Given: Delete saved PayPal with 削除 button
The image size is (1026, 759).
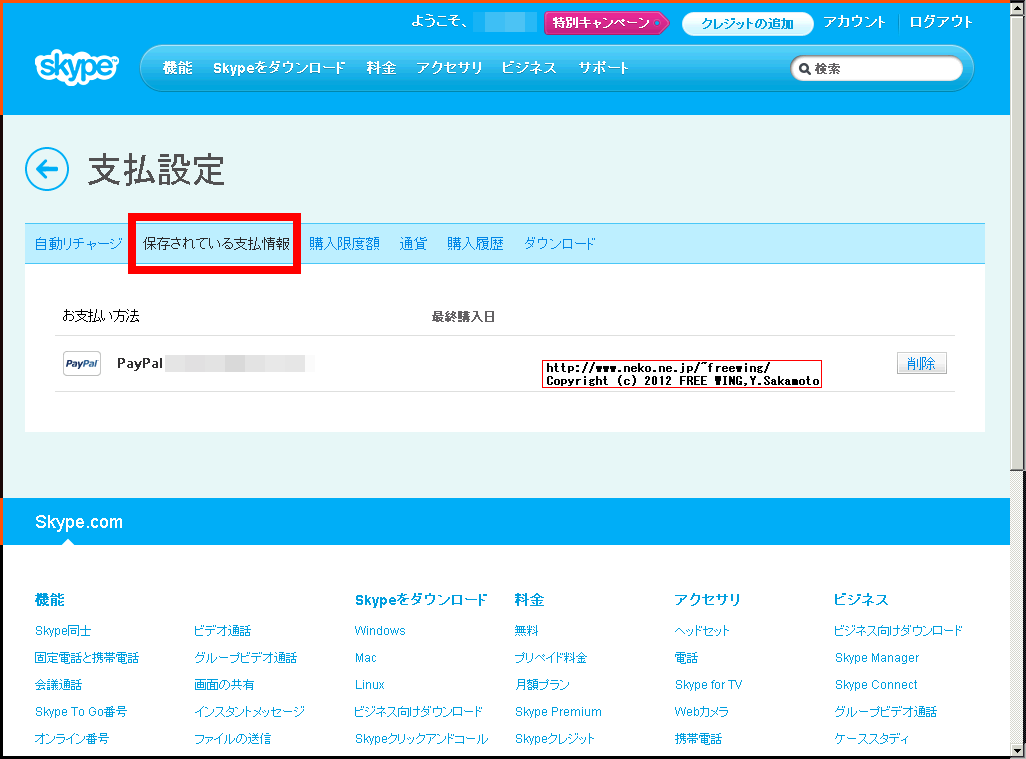Looking at the screenshot, I should click(921, 364).
